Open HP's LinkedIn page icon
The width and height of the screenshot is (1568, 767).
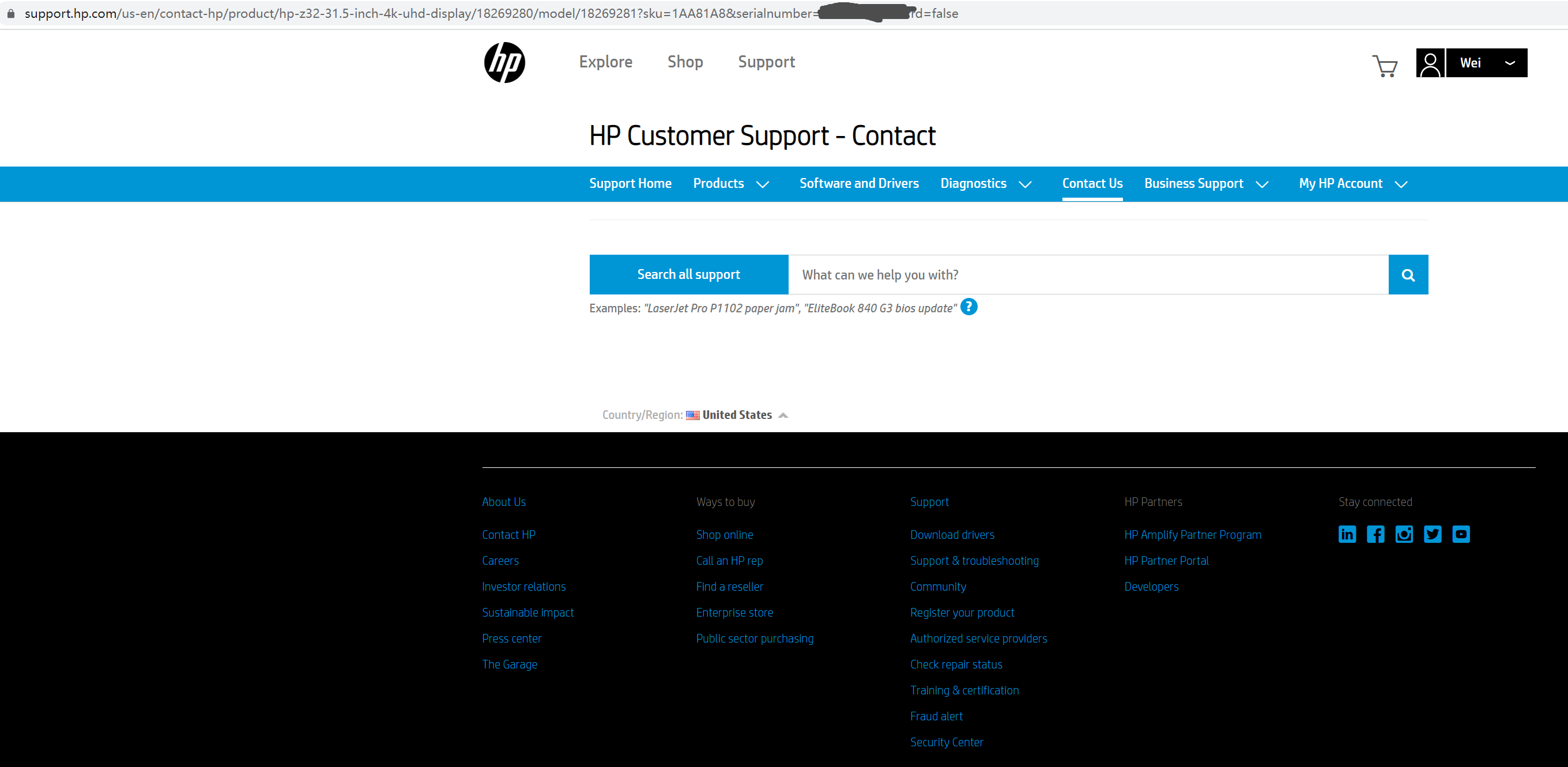pos(1347,534)
